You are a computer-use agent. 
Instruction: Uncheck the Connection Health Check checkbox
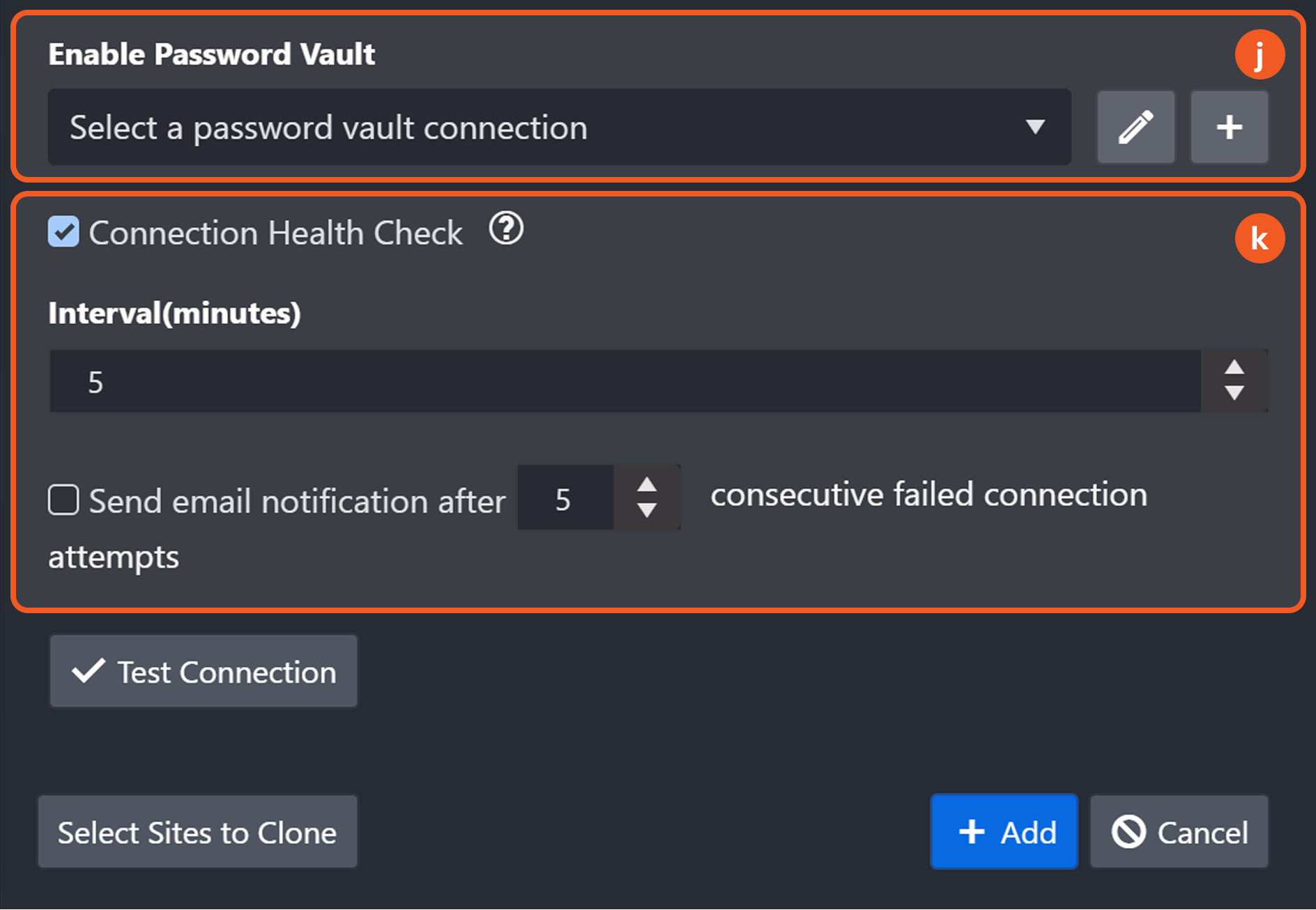click(63, 231)
